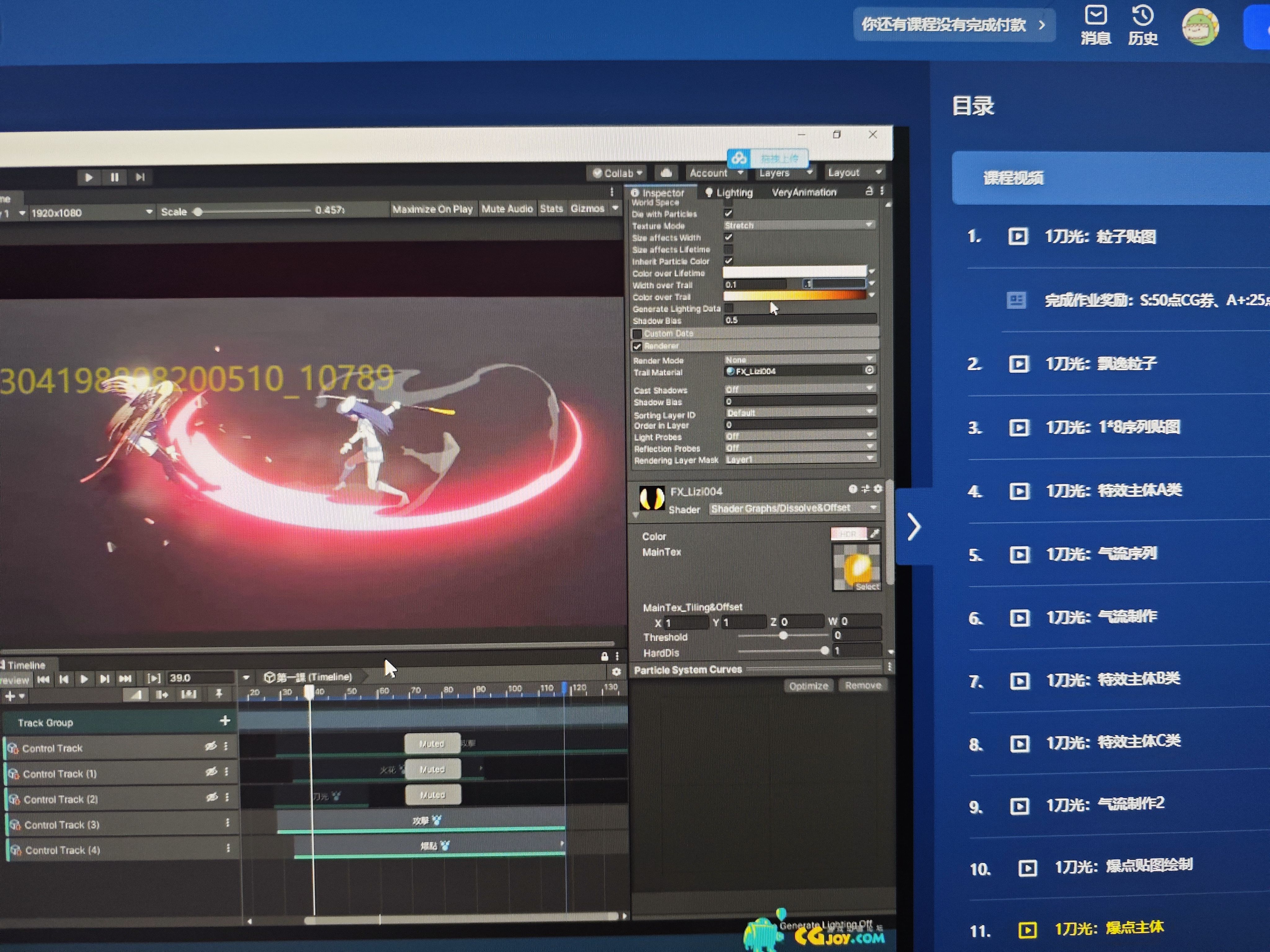Click the cloud services icon
Viewport: 1270px width, 952px height.
pyautogui.click(x=666, y=173)
